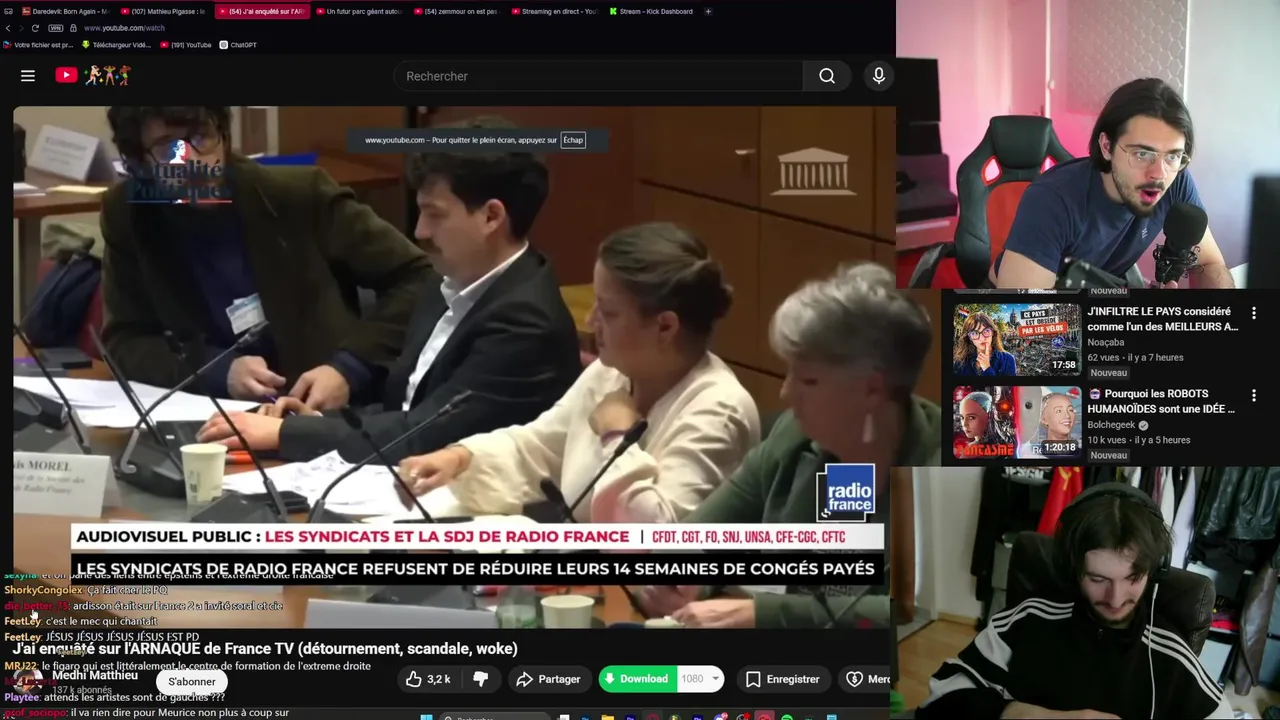
Task: Click the Radio France video player
Action: point(454,367)
